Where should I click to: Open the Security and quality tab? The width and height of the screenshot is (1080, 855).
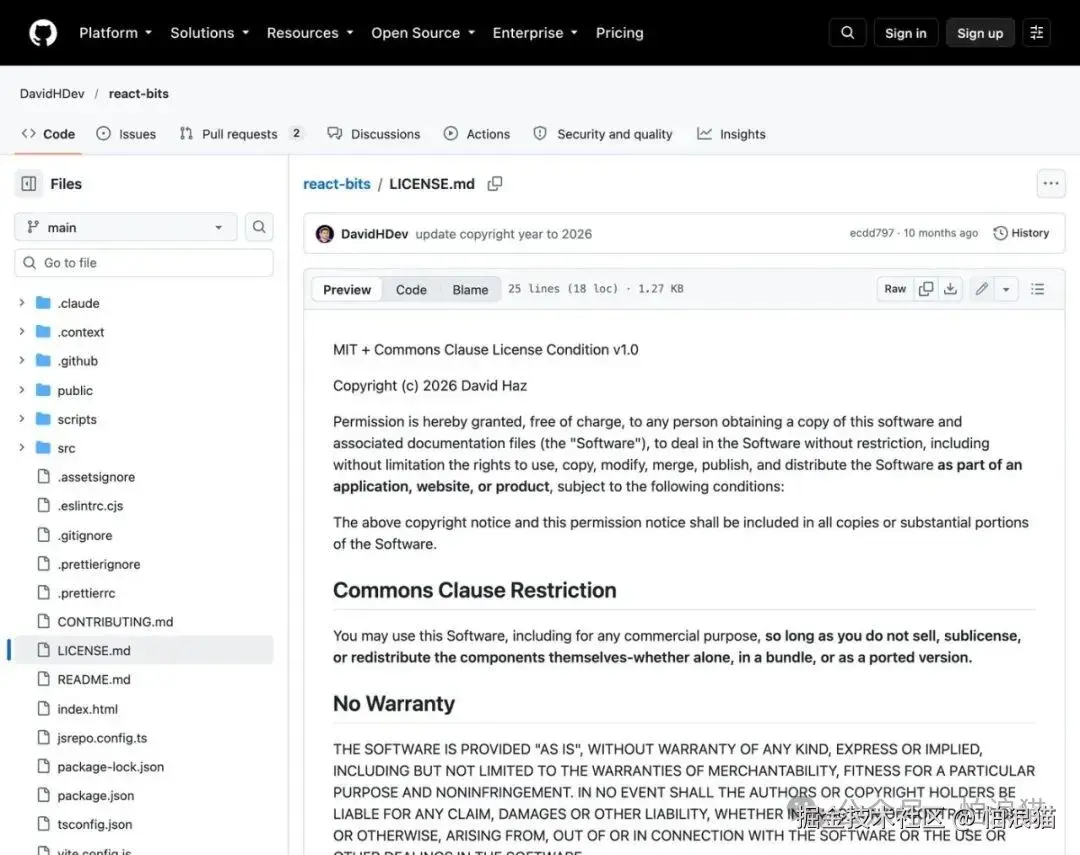point(603,134)
